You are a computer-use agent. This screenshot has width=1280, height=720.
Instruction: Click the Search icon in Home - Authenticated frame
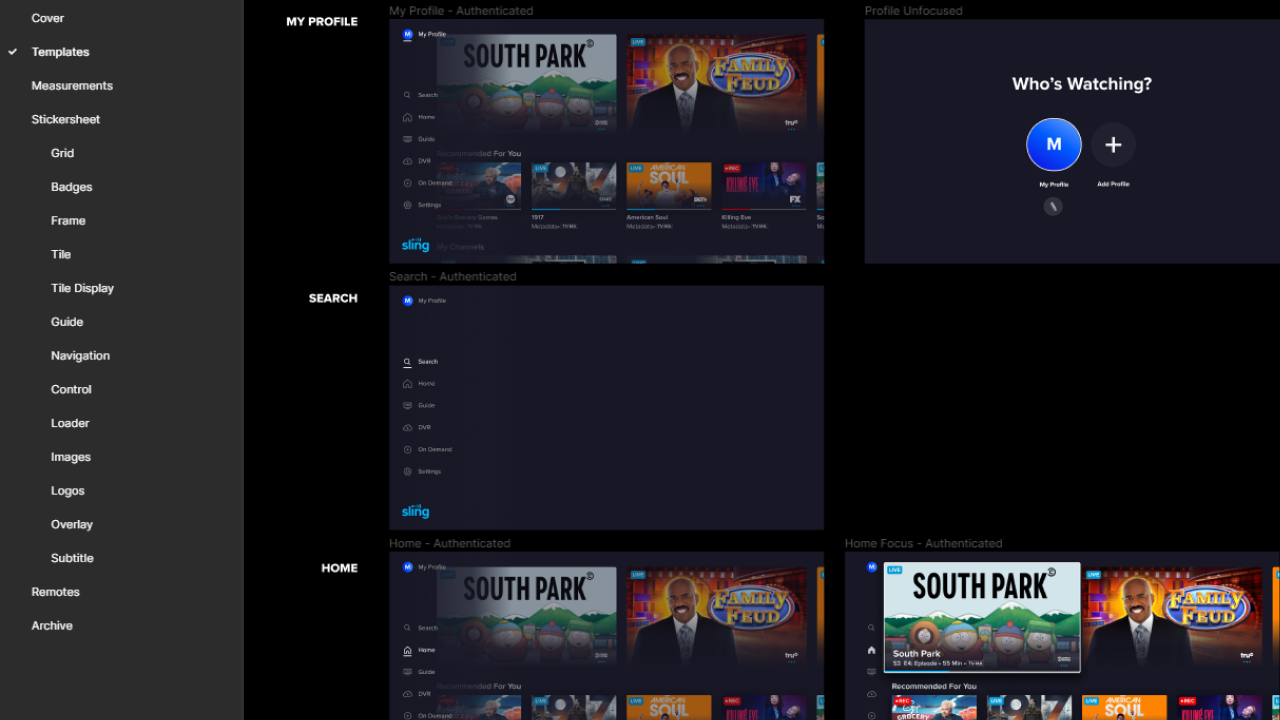pyautogui.click(x=407, y=628)
